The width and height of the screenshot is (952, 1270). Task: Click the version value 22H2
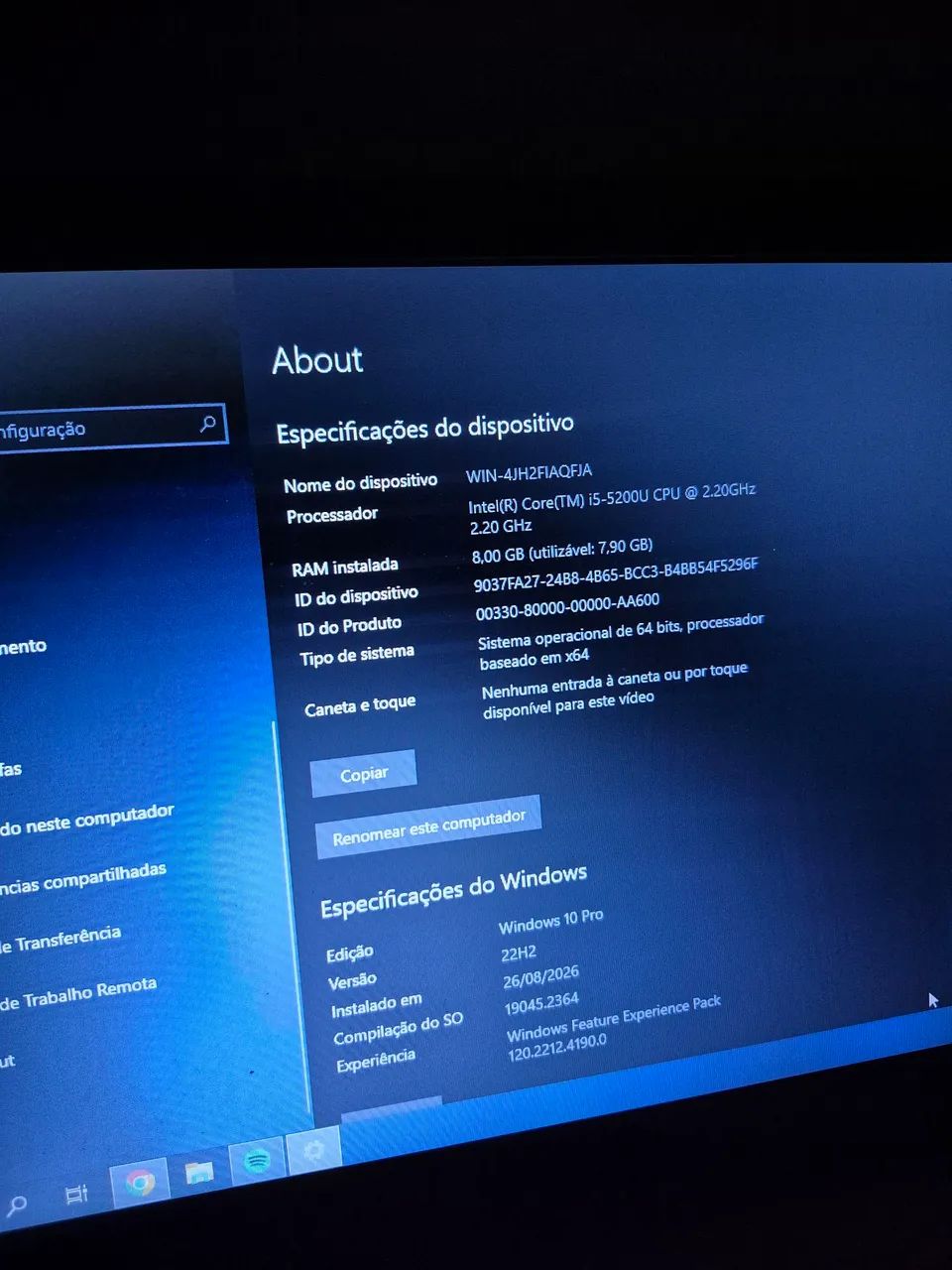[519, 953]
